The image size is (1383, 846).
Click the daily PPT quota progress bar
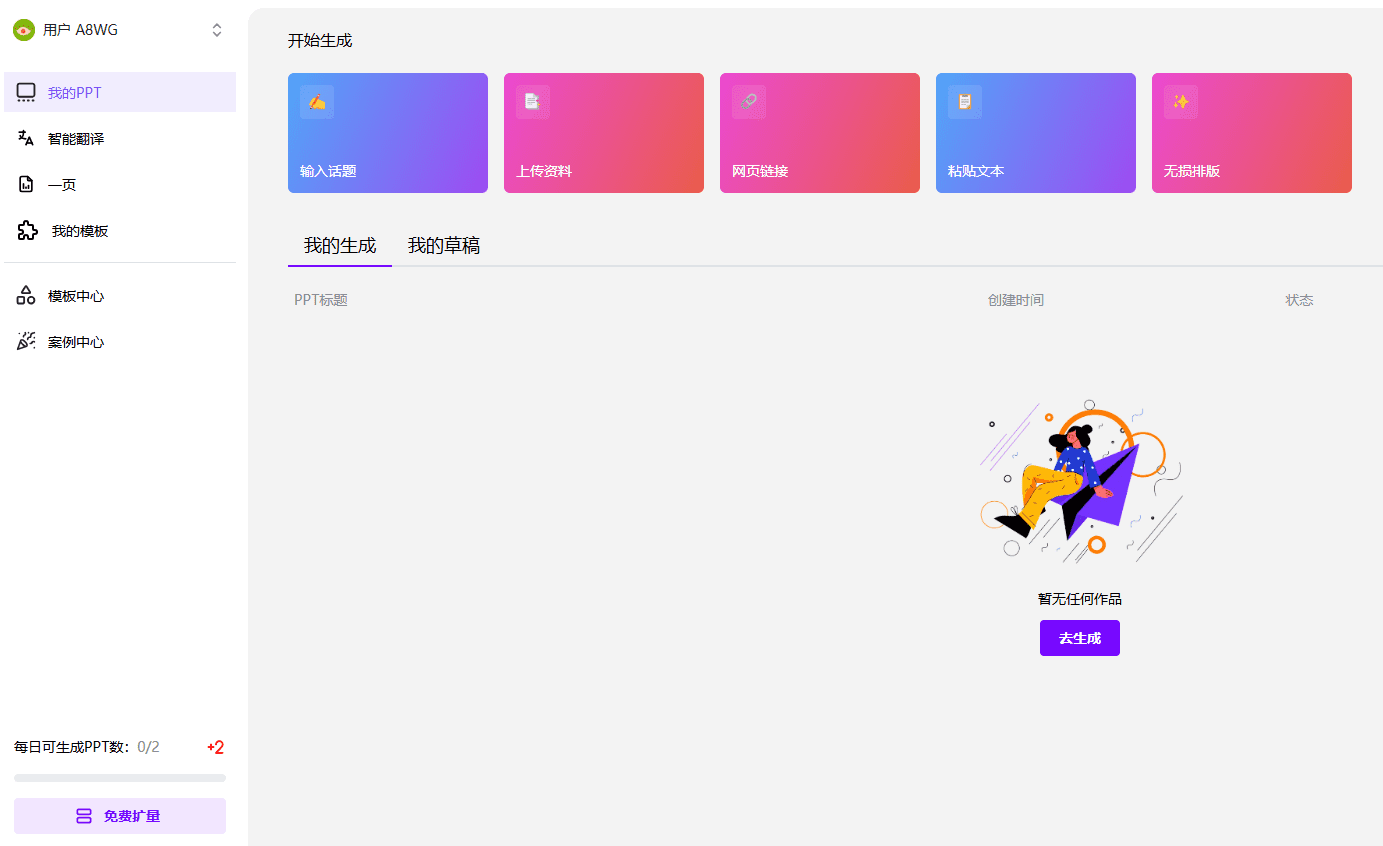[x=120, y=777]
